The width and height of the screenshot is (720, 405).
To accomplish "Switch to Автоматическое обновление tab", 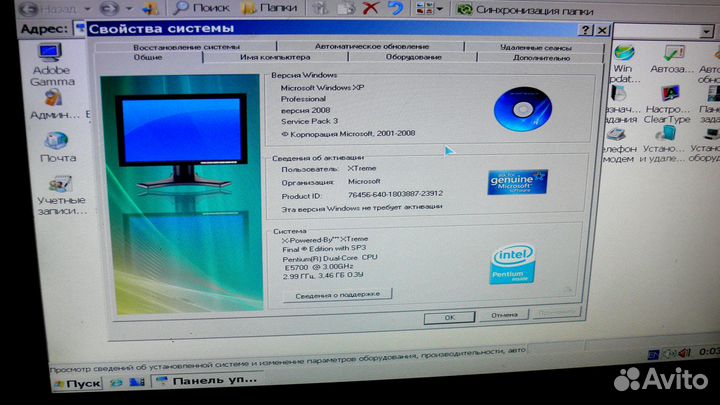I will [371, 46].
